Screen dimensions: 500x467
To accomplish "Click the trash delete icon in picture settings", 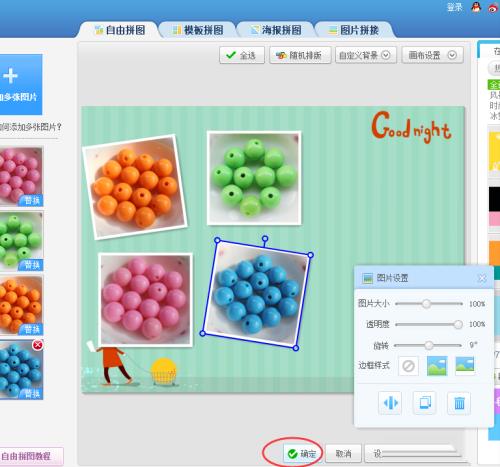I will pyautogui.click(x=459, y=403).
